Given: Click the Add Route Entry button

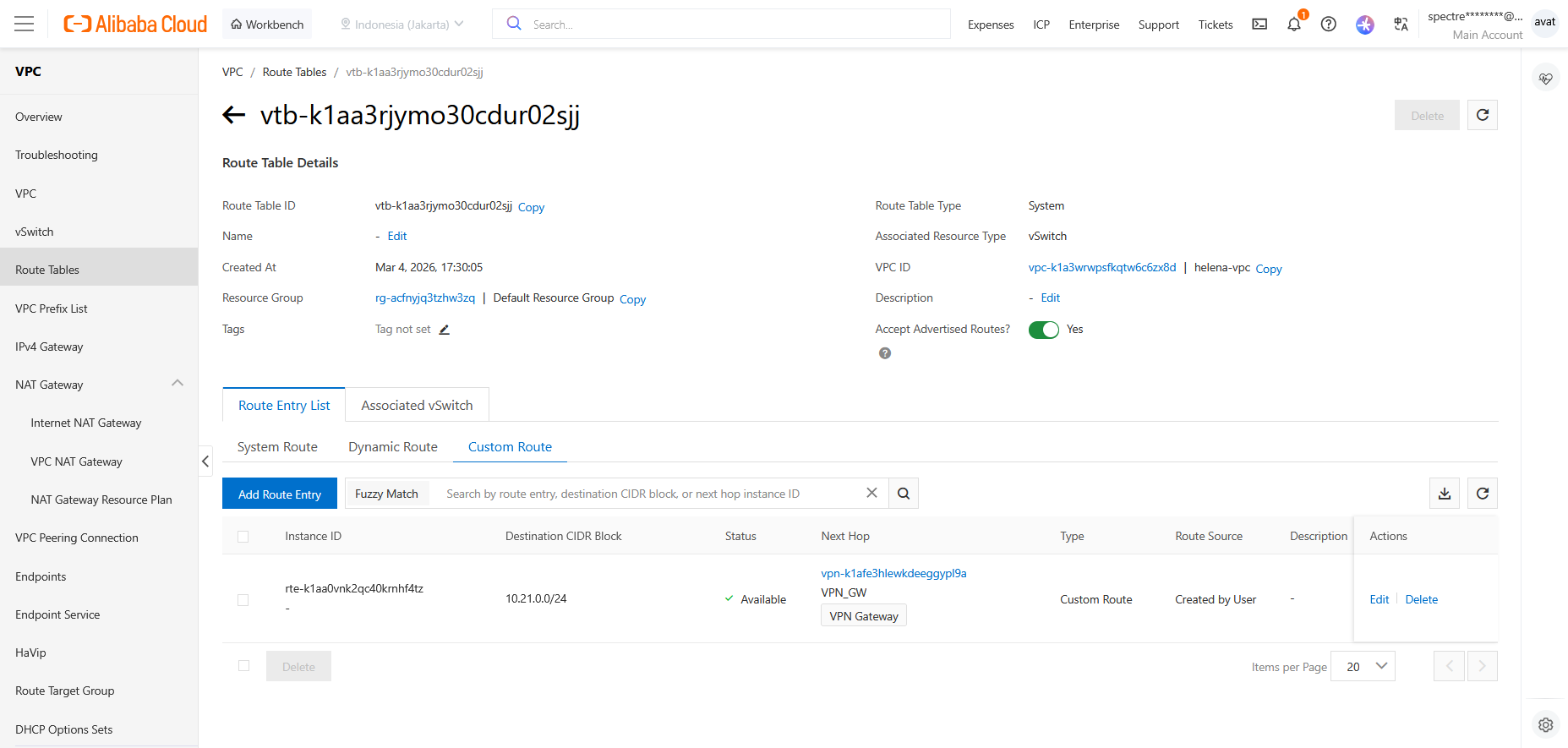Looking at the screenshot, I should 280,494.
